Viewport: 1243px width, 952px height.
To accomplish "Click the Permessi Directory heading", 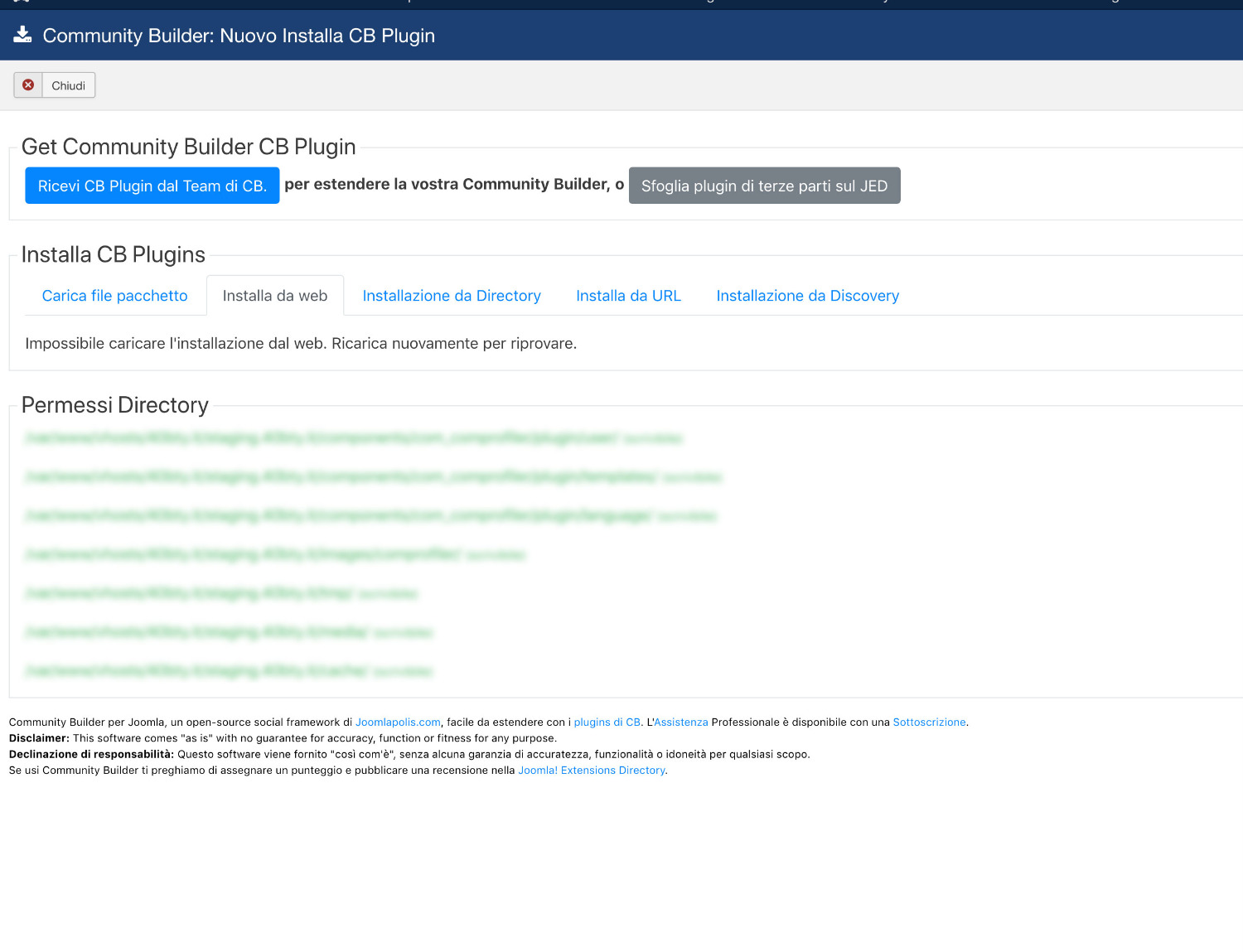I will click(115, 405).
